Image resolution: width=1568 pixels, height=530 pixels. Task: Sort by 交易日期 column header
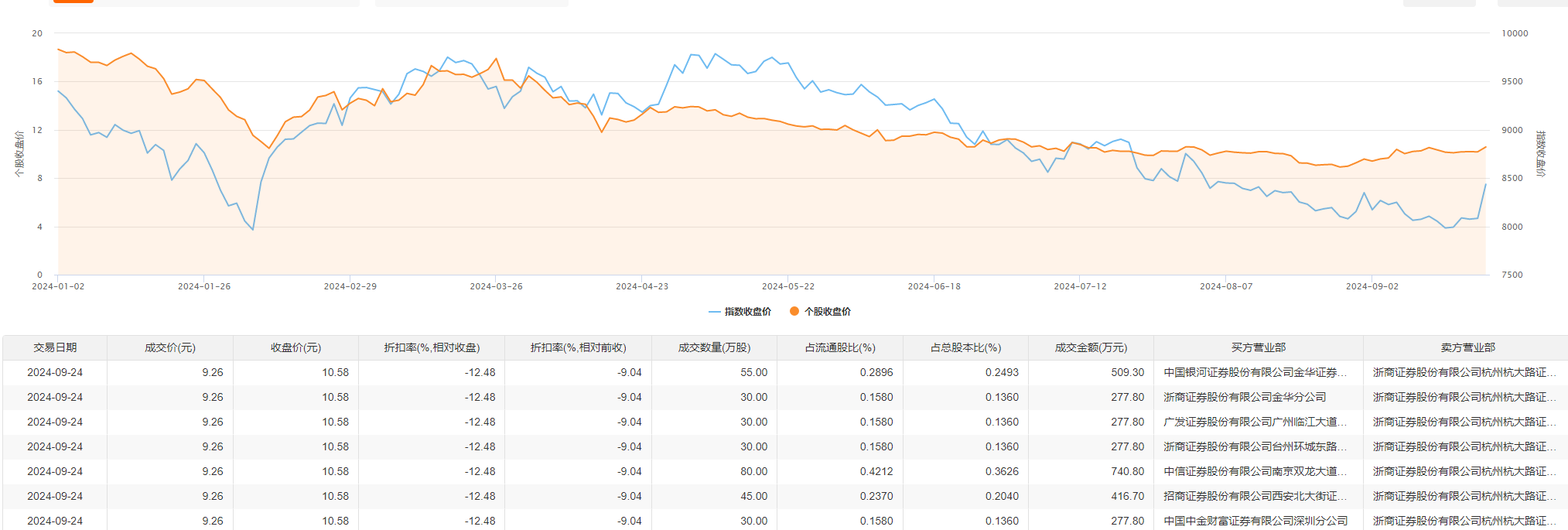pyautogui.click(x=55, y=347)
